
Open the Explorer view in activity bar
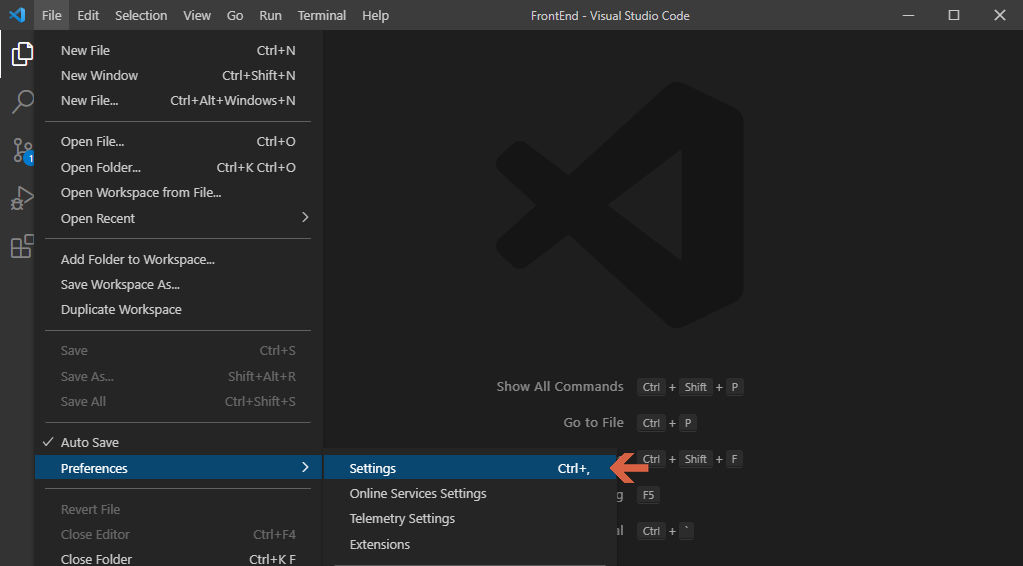point(22,54)
